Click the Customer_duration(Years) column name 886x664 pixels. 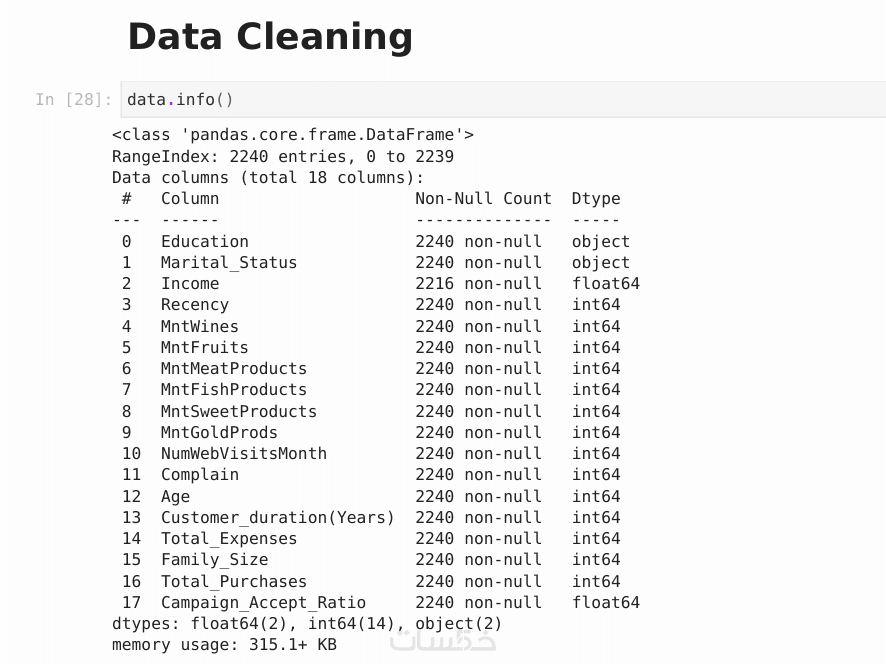pos(277,517)
